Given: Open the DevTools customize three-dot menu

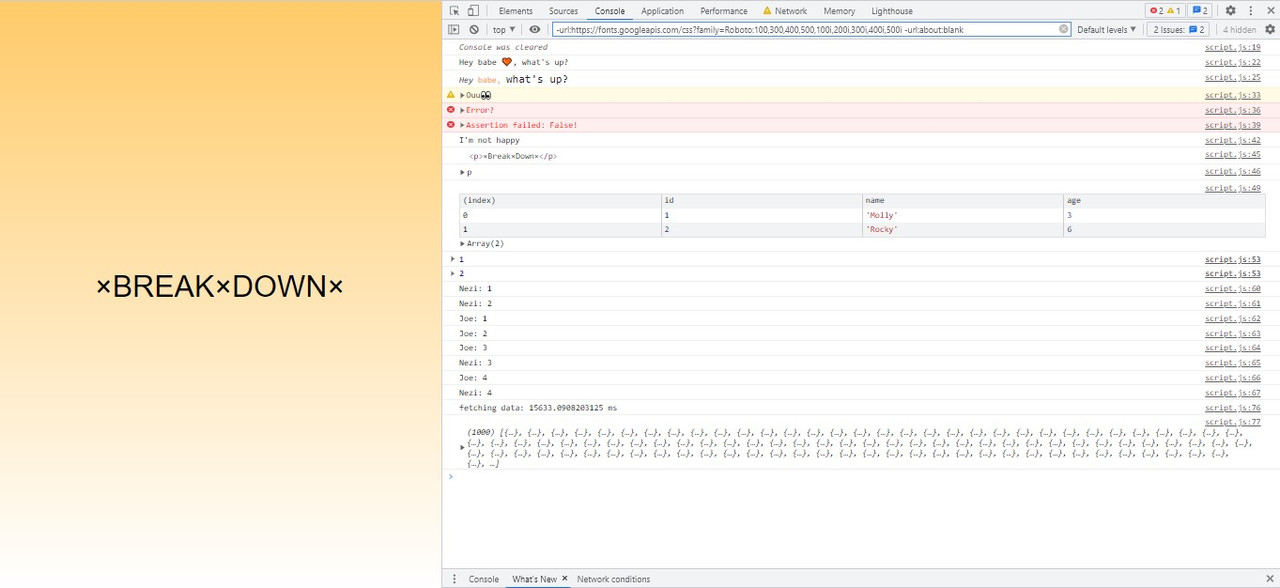Looking at the screenshot, I should point(1251,11).
